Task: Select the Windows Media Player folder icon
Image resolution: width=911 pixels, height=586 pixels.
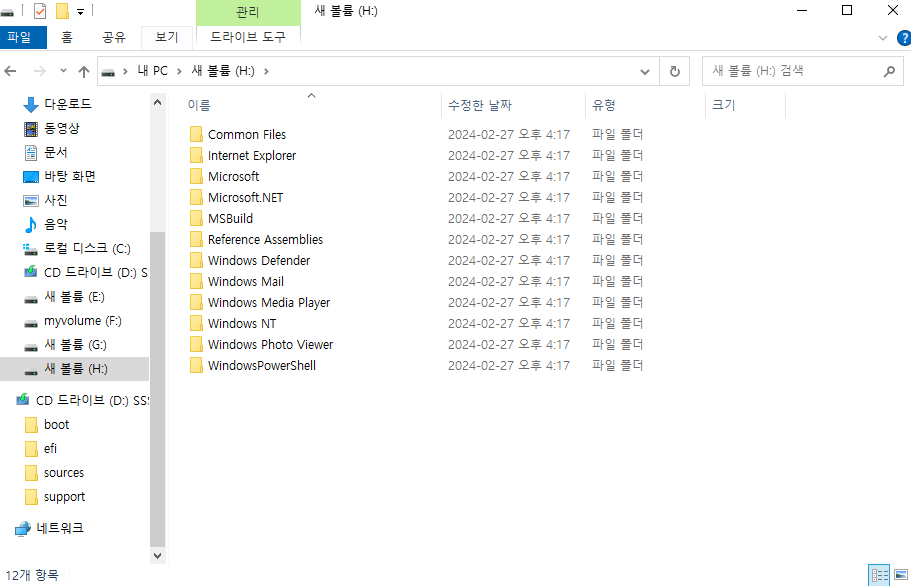Action: (x=196, y=303)
